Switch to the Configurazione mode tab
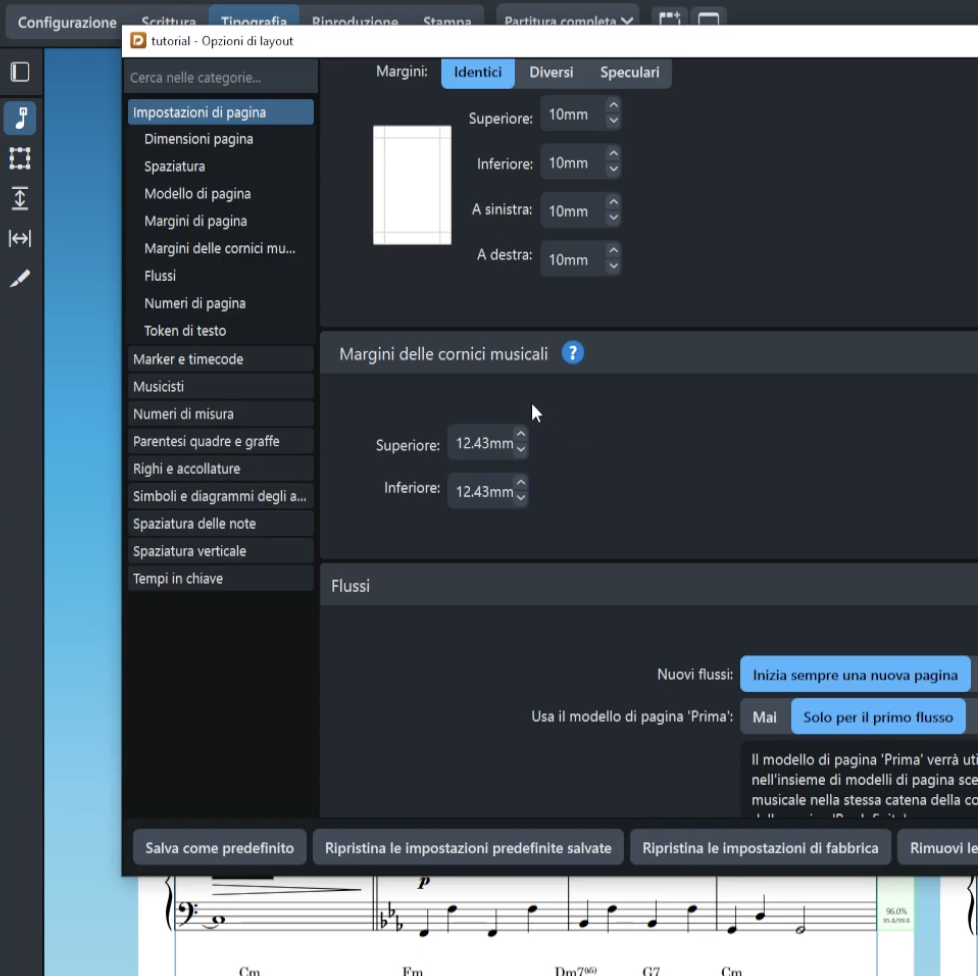Screen dimensions: 978x976 (67, 22)
